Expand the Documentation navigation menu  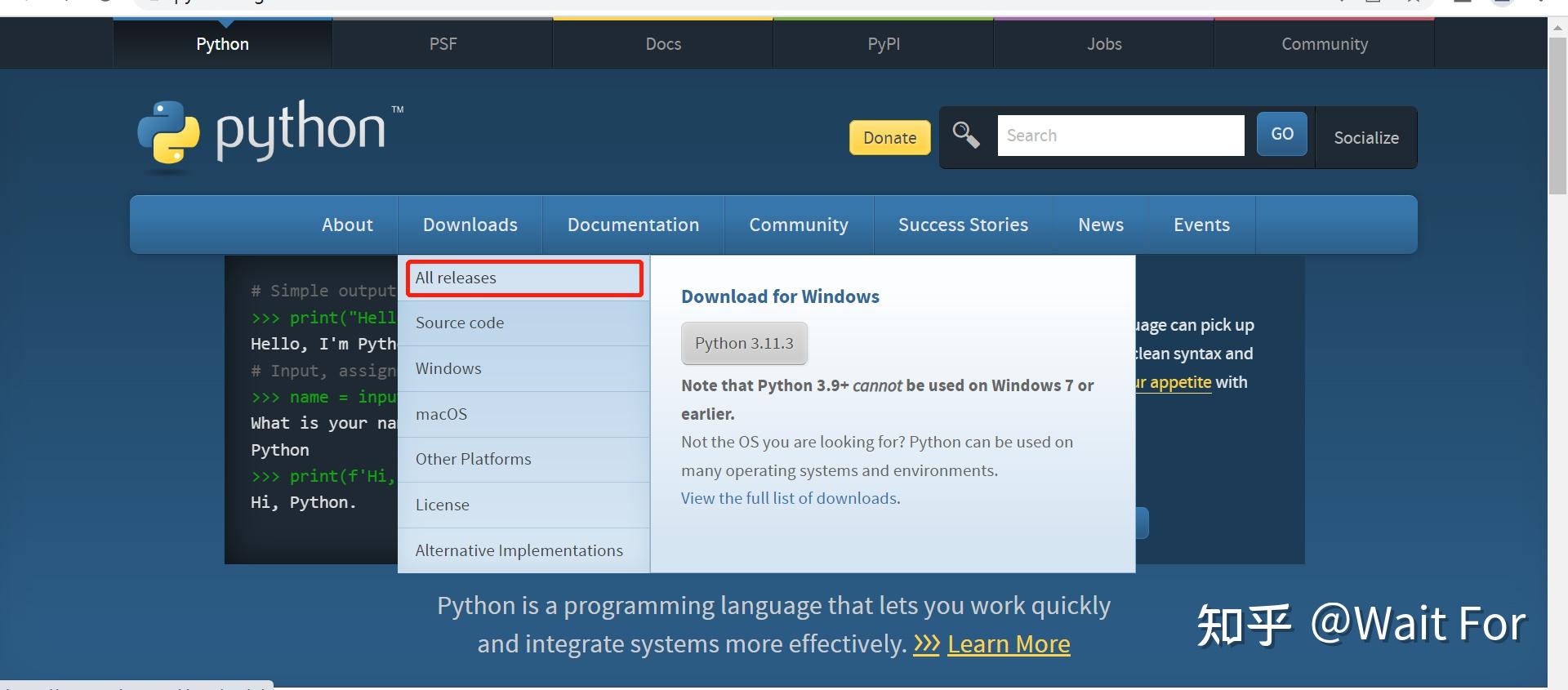point(633,225)
